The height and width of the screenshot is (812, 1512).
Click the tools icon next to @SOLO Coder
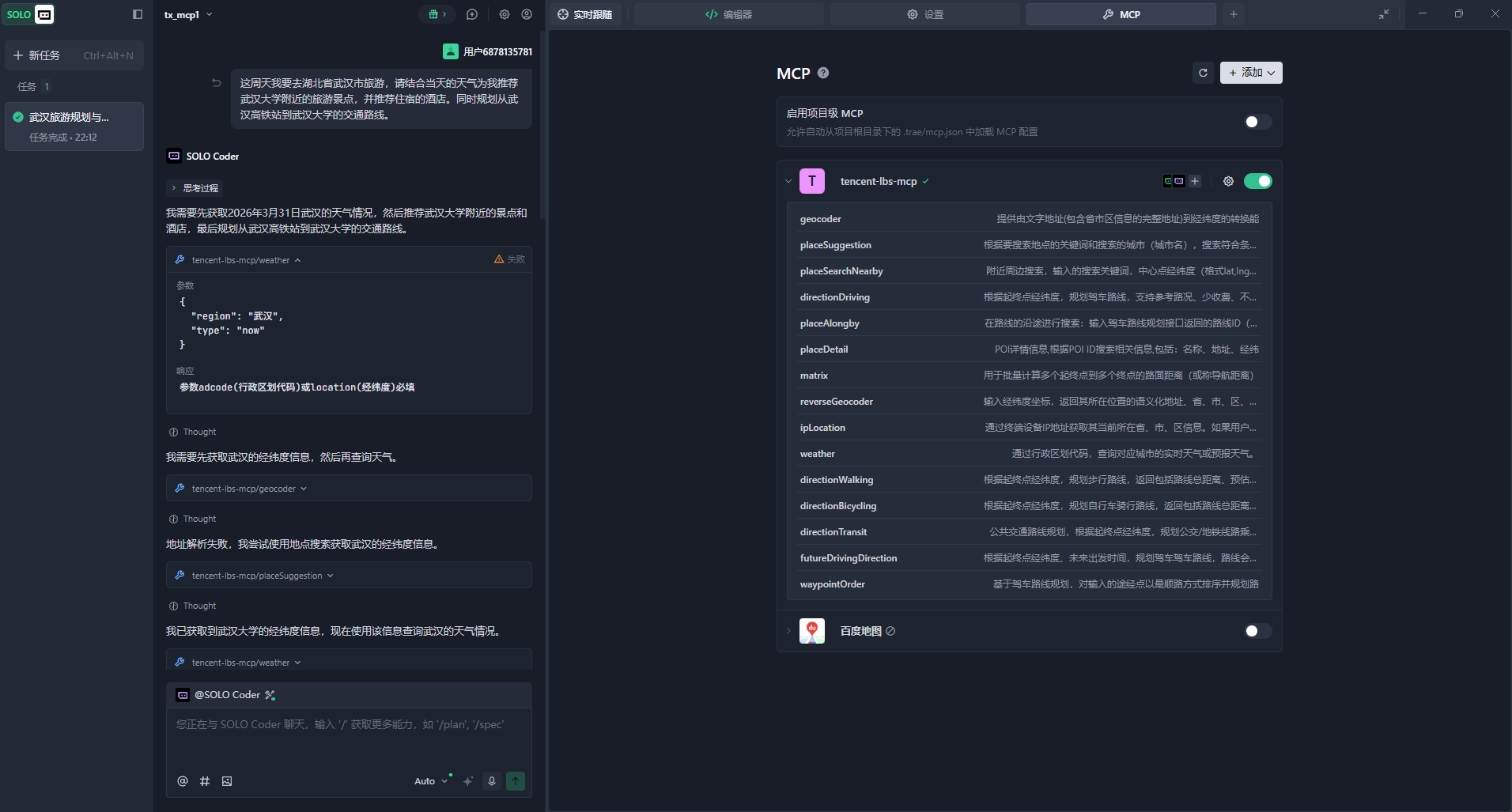pos(270,695)
